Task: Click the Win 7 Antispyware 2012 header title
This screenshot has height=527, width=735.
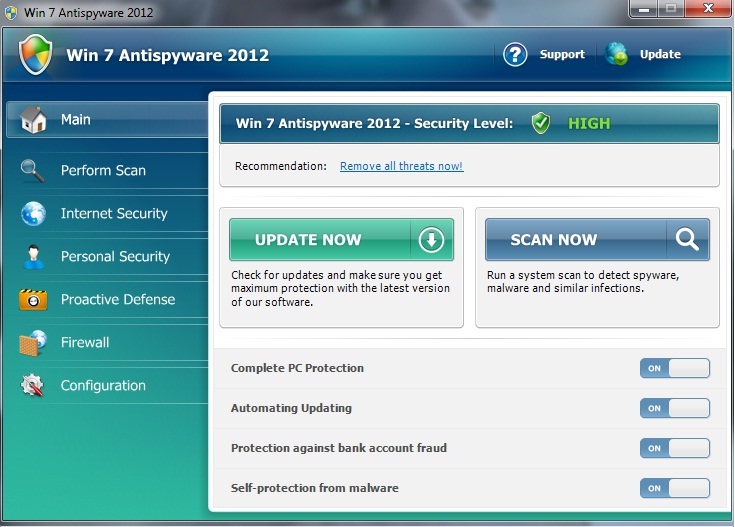Action: pyautogui.click(x=167, y=55)
